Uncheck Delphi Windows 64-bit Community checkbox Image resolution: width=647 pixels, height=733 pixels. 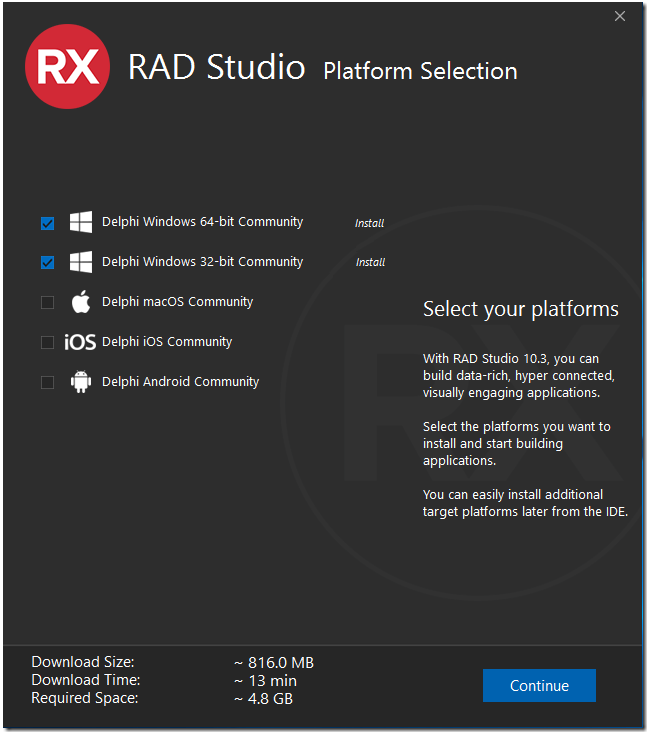pyautogui.click(x=47, y=223)
